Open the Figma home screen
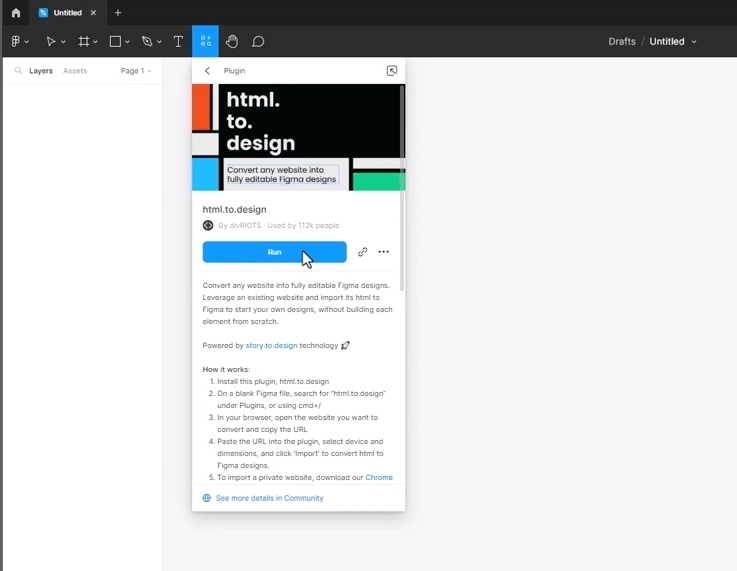The image size is (737, 571). (16, 13)
